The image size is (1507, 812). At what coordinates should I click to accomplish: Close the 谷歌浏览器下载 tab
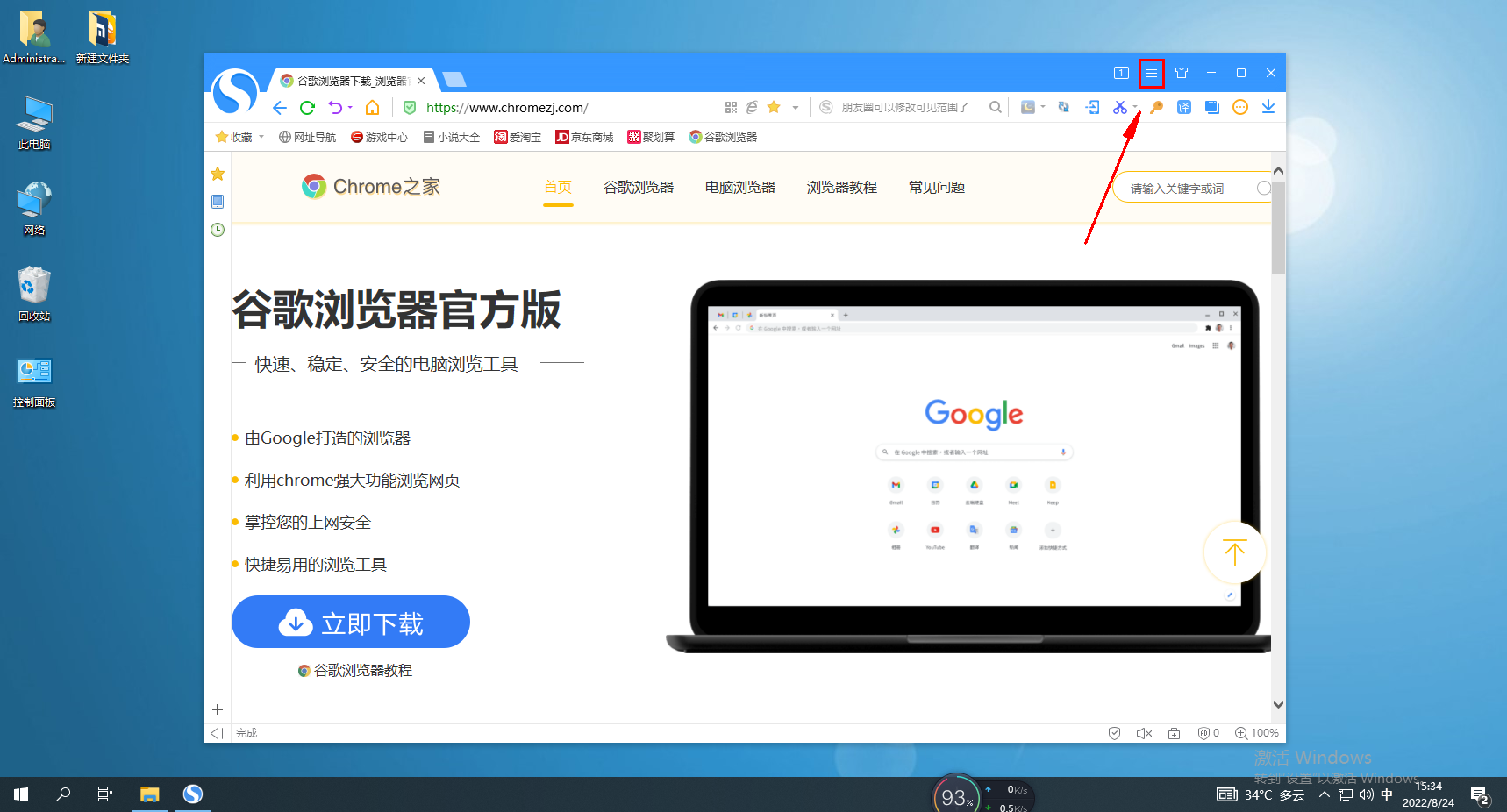[421, 81]
